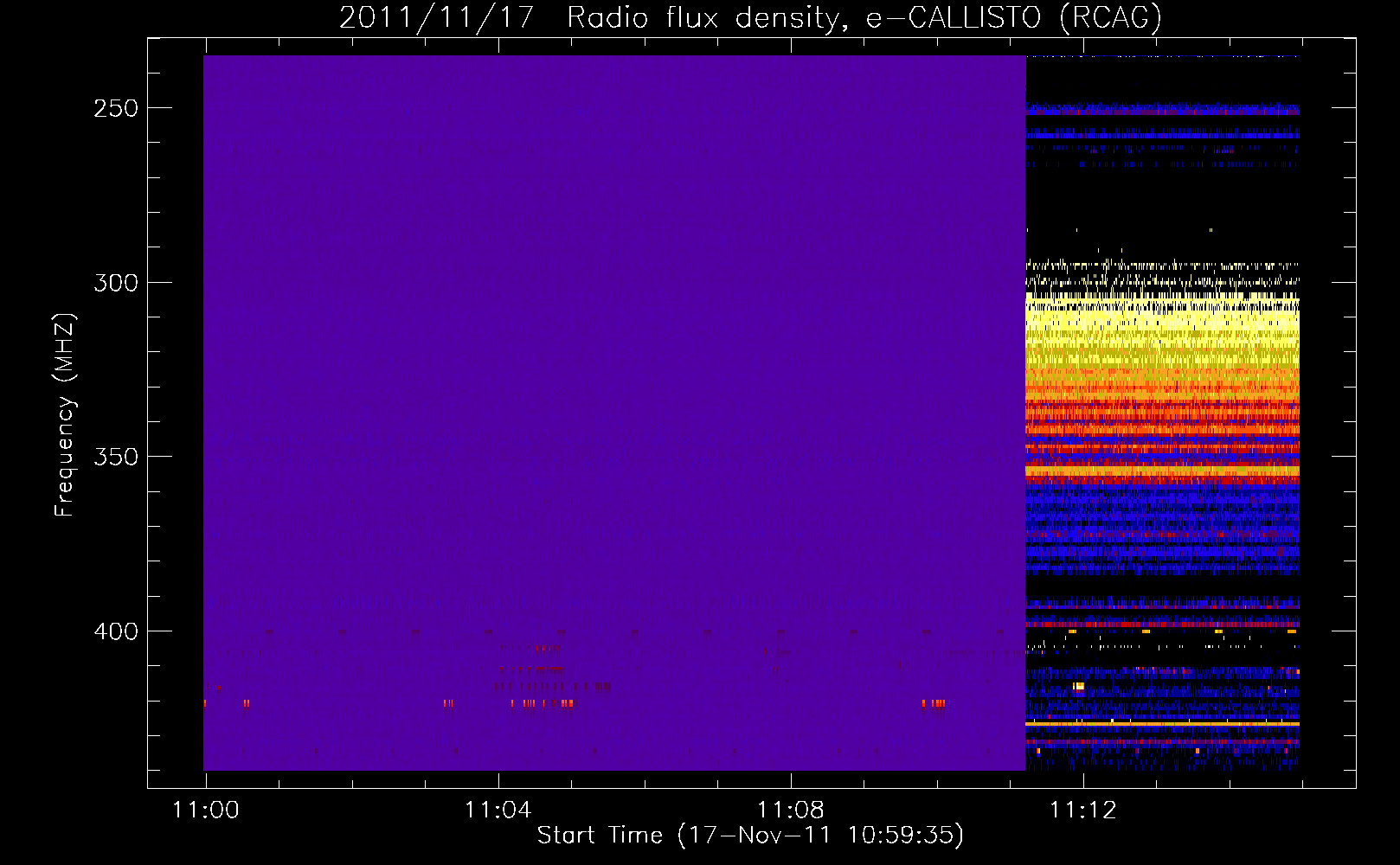This screenshot has height=865, width=1400.
Task: Click the thin orange line below 400 MHz
Action: (1162, 723)
